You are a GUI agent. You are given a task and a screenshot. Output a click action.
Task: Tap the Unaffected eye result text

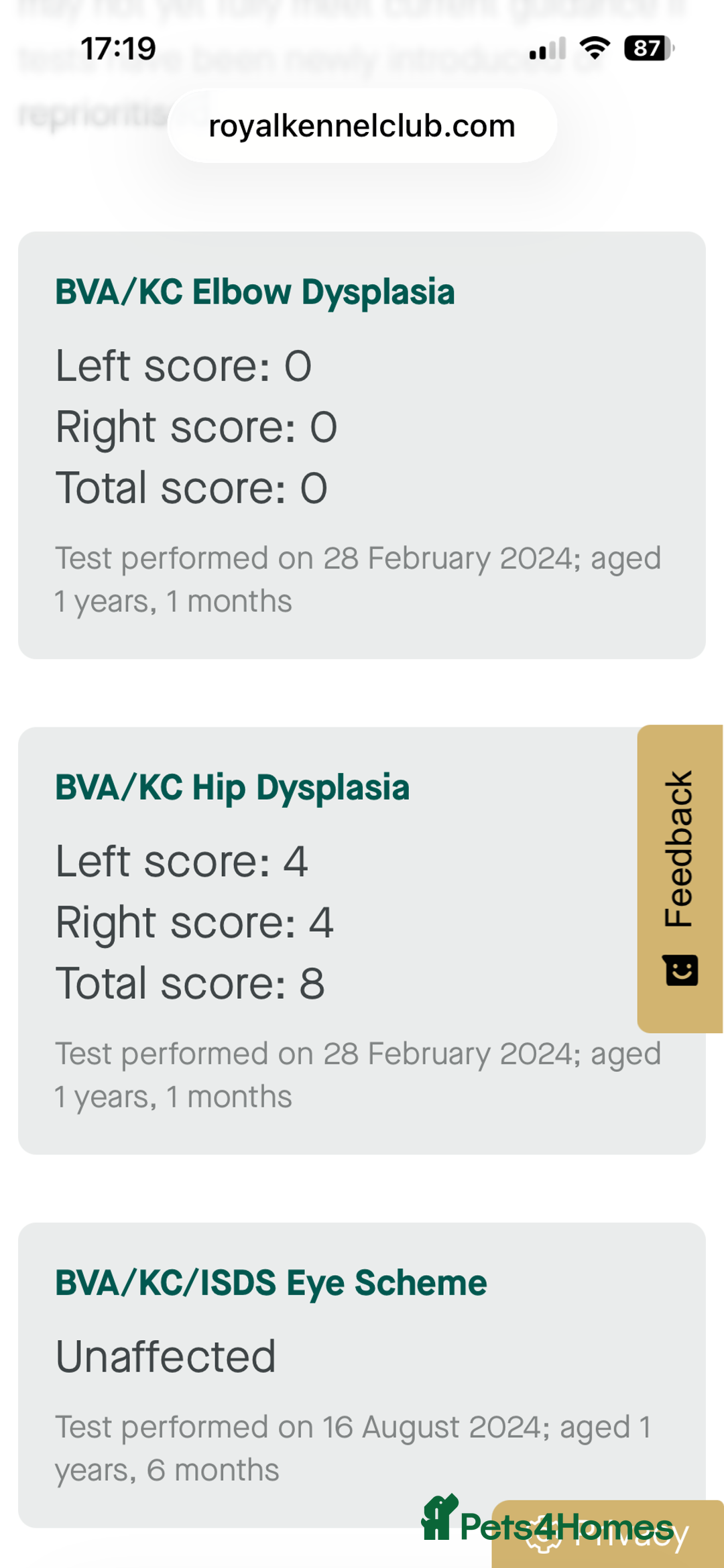tap(166, 1357)
